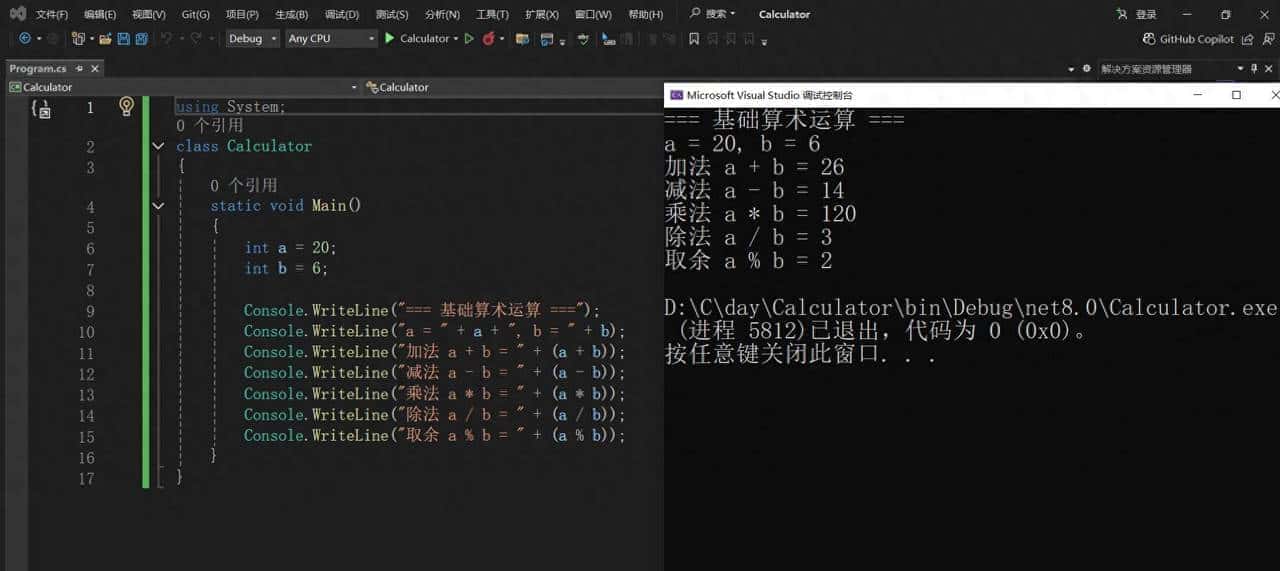Click the console window's title bar icon
This screenshot has width=1280, height=571.
[x=676, y=95]
